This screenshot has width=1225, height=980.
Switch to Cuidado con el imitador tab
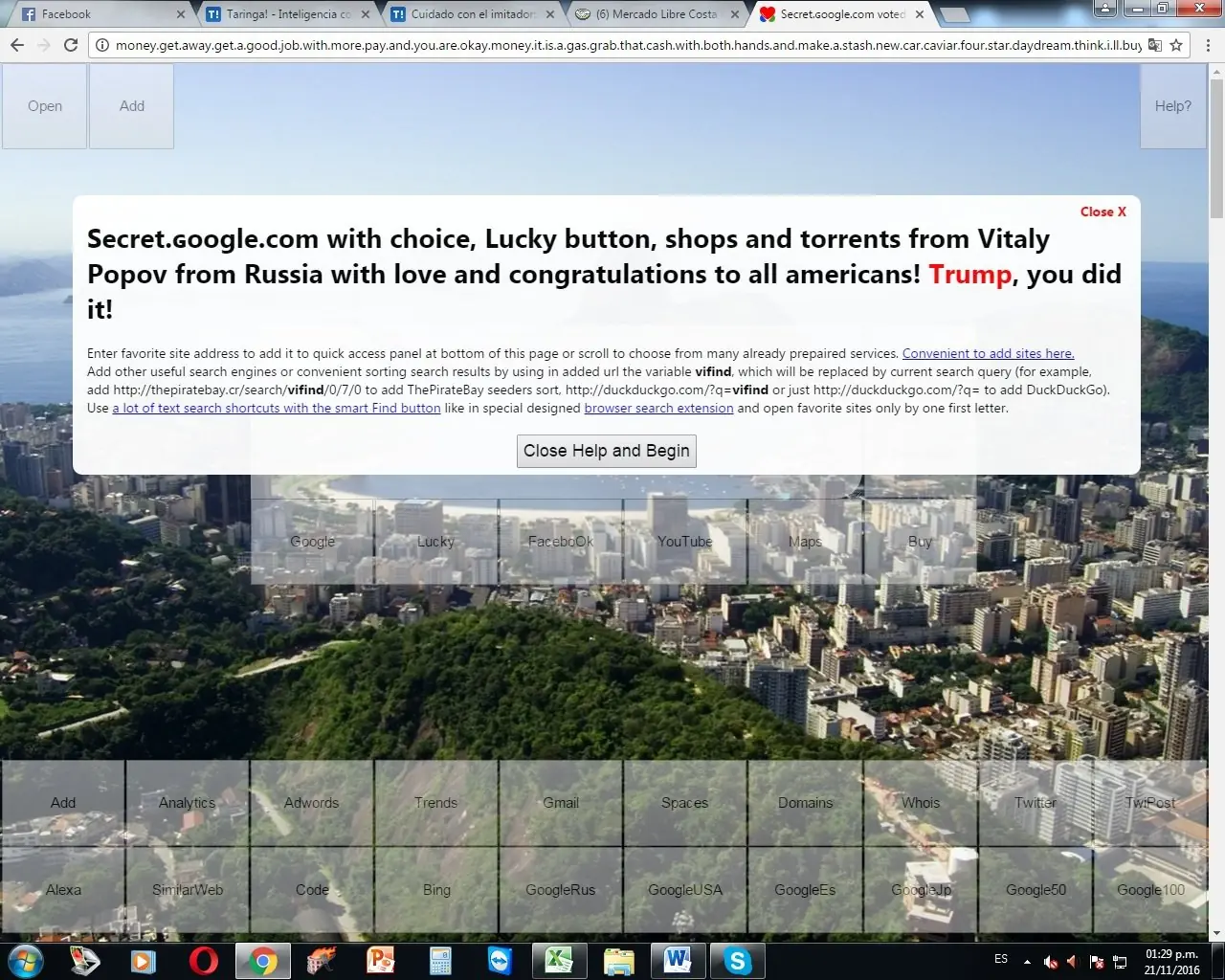click(x=472, y=14)
